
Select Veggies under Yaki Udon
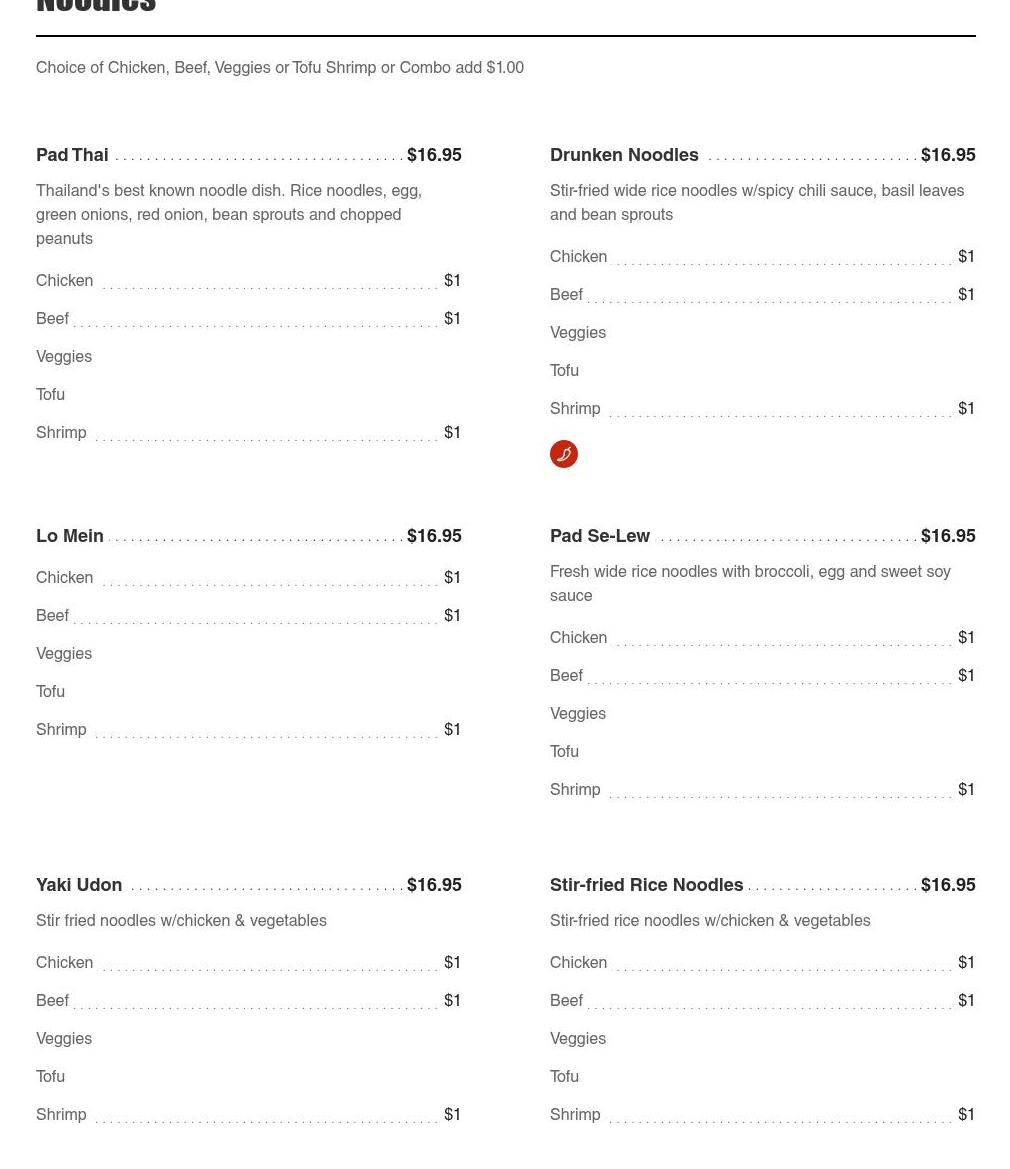[64, 1039]
